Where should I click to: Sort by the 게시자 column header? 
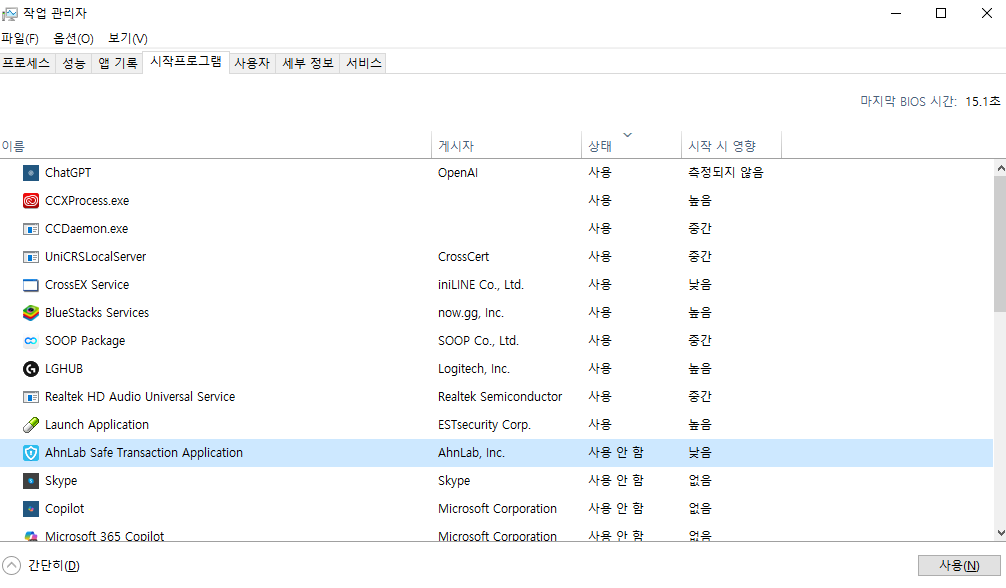(x=506, y=146)
